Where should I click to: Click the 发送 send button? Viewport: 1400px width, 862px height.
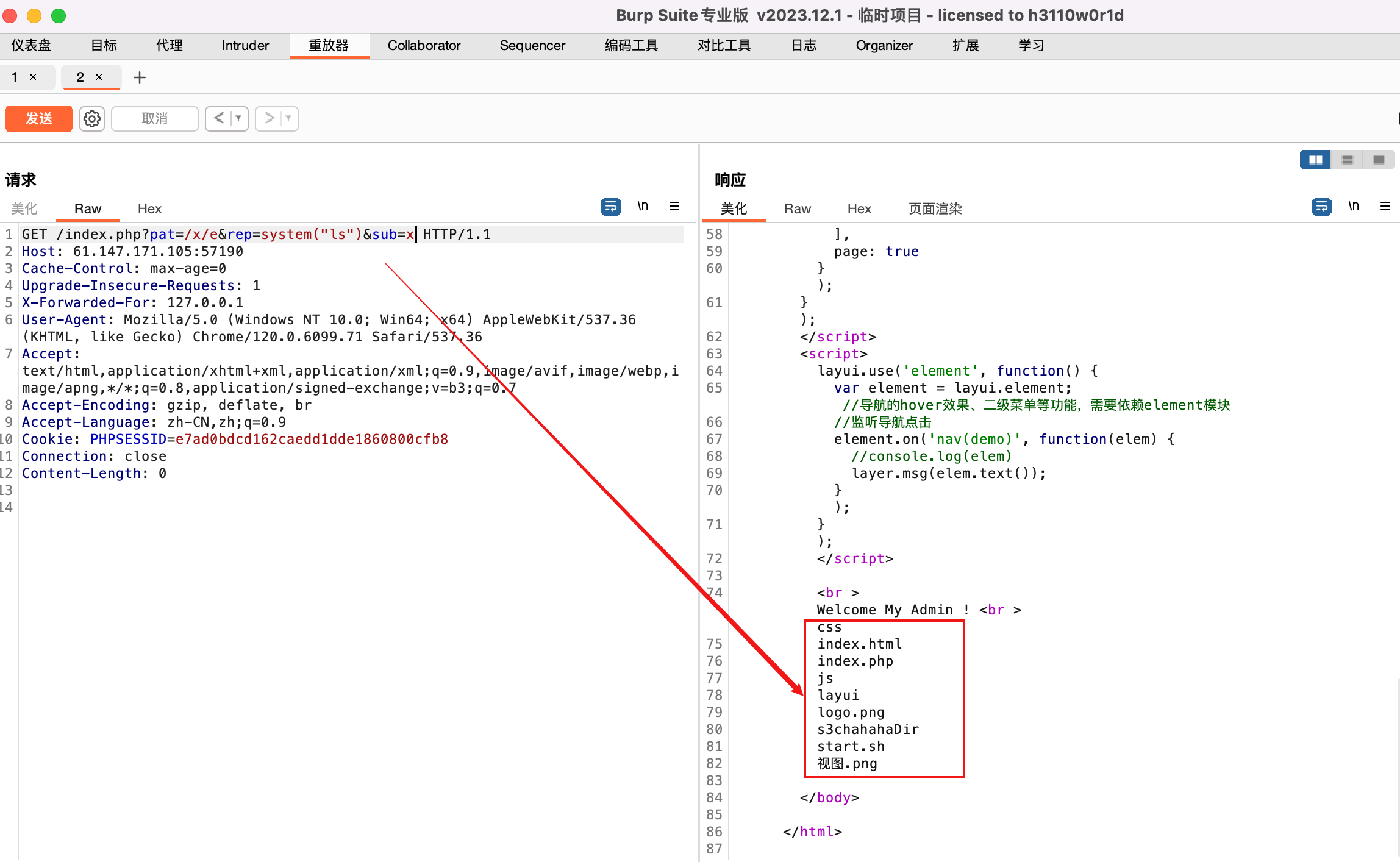[x=38, y=118]
